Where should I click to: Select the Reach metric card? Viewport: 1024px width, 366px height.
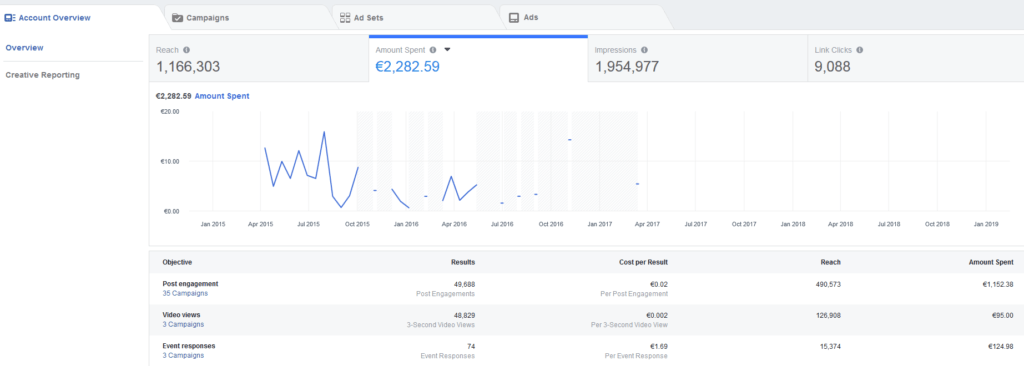pyautogui.click(x=259, y=59)
